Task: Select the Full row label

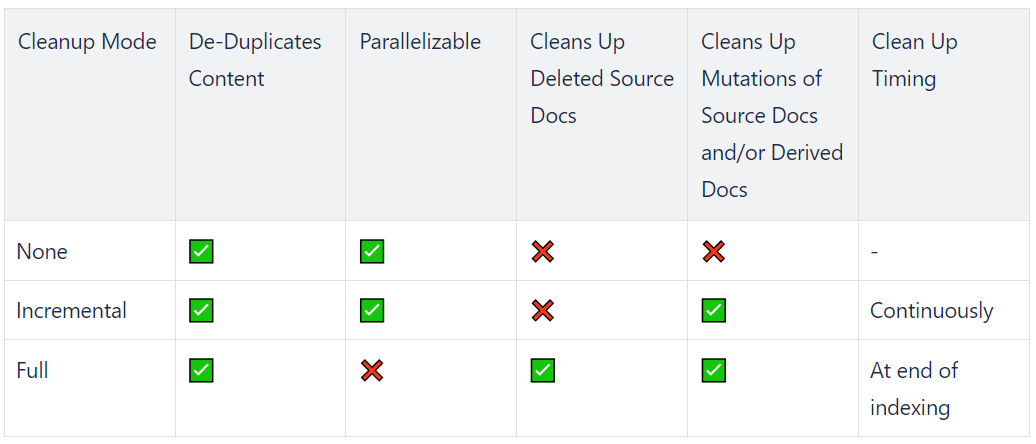Action: click(x=32, y=370)
